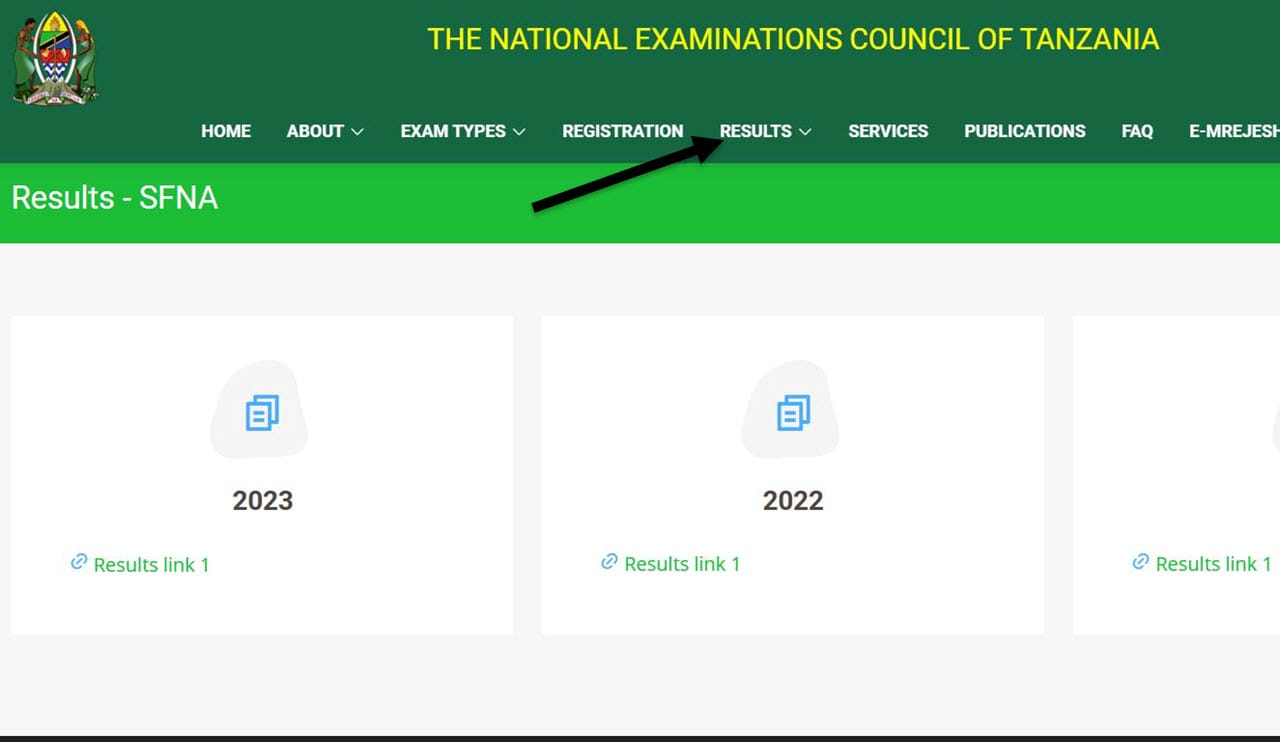Open Results link 1 for 2023
1280x742 pixels.
pyautogui.click(x=151, y=565)
